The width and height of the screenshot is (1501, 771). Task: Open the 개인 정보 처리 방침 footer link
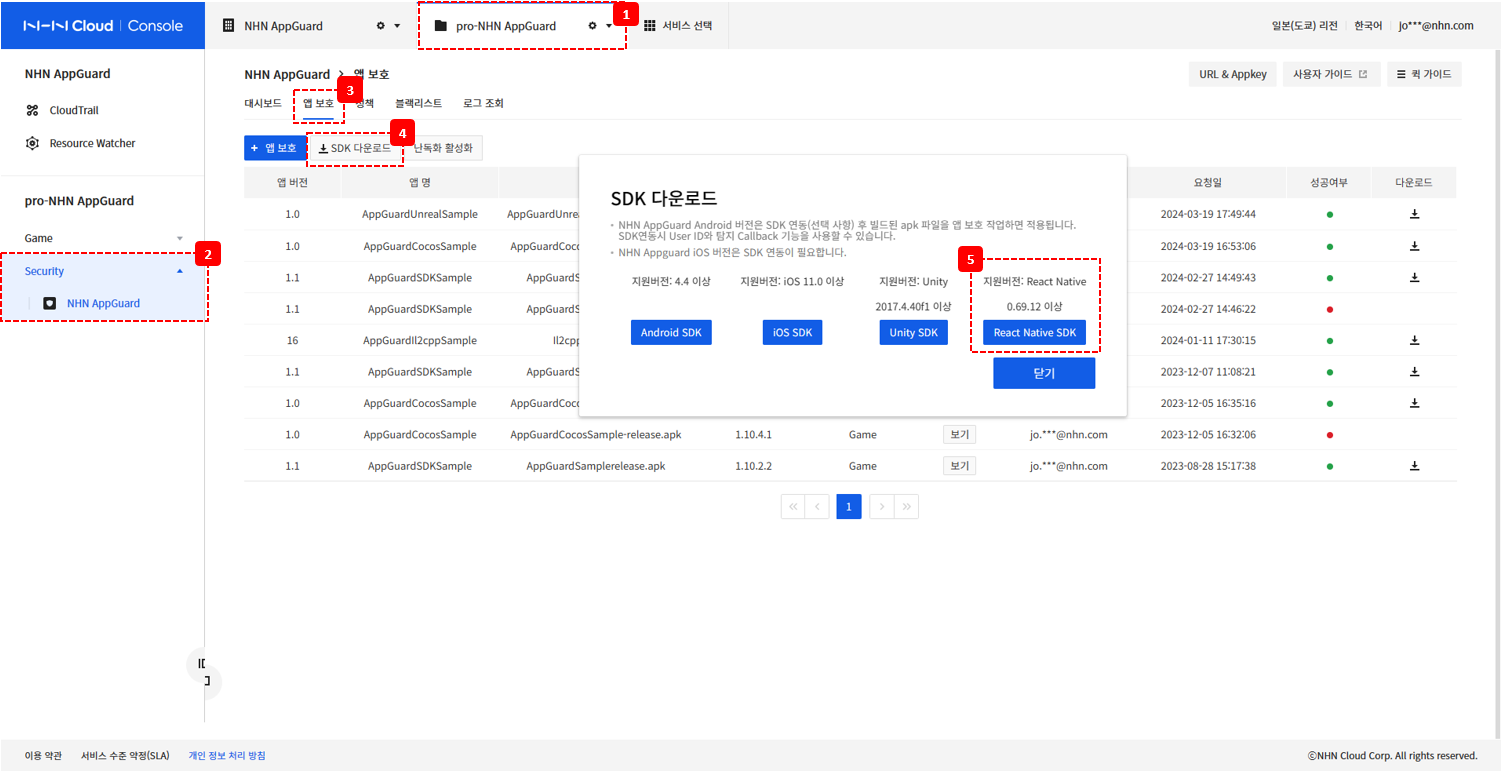[227, 756]
